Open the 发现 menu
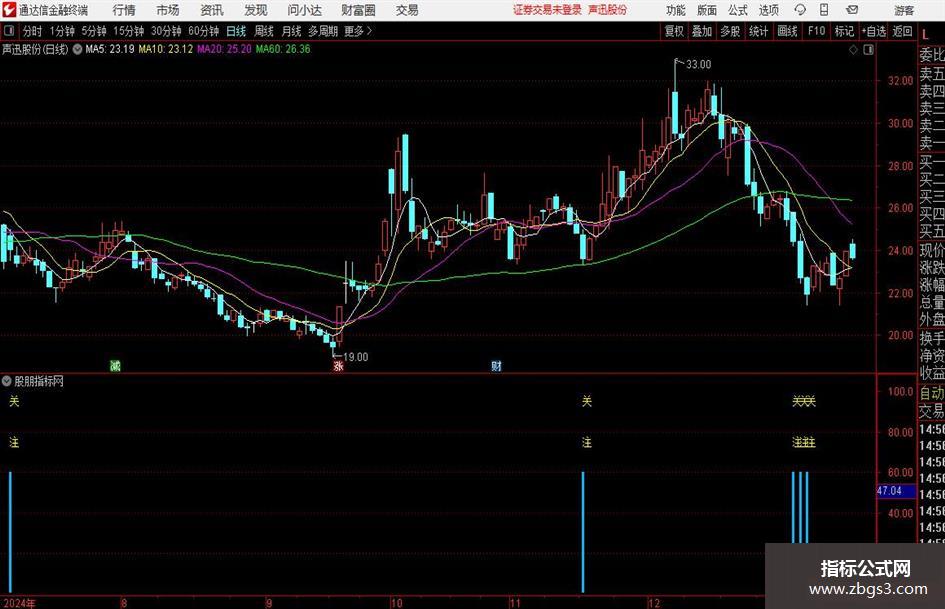This screenshot has height=609, width=945. click(x=256, y=10)
